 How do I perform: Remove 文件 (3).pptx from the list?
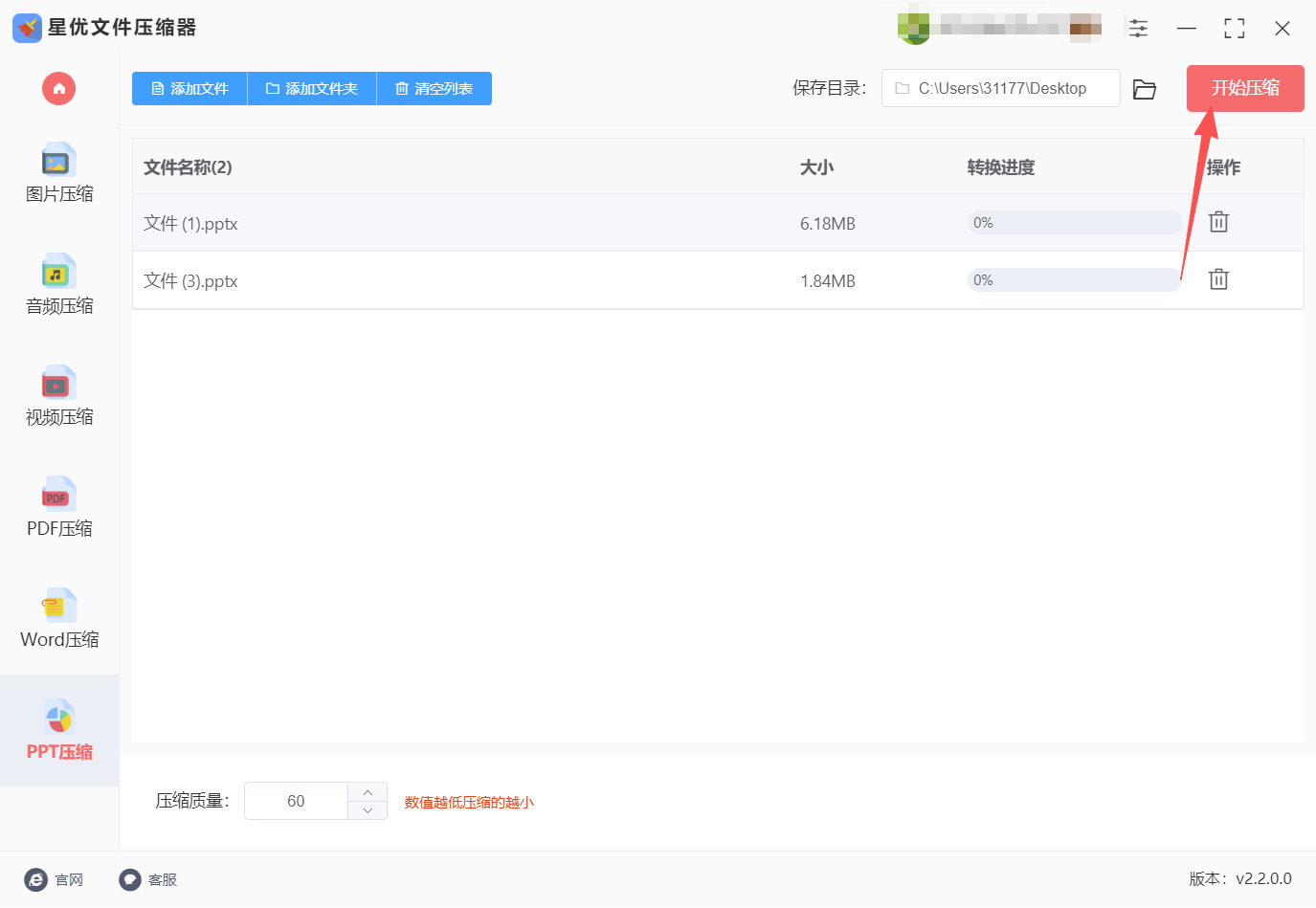tap(1217, 278)
